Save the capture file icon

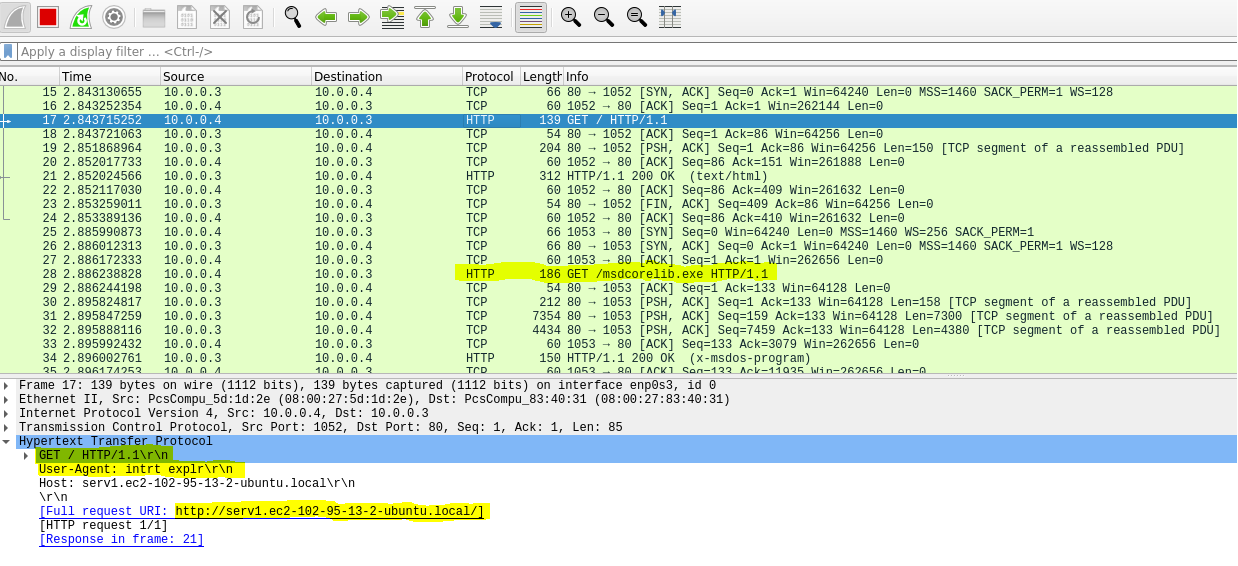187,17
